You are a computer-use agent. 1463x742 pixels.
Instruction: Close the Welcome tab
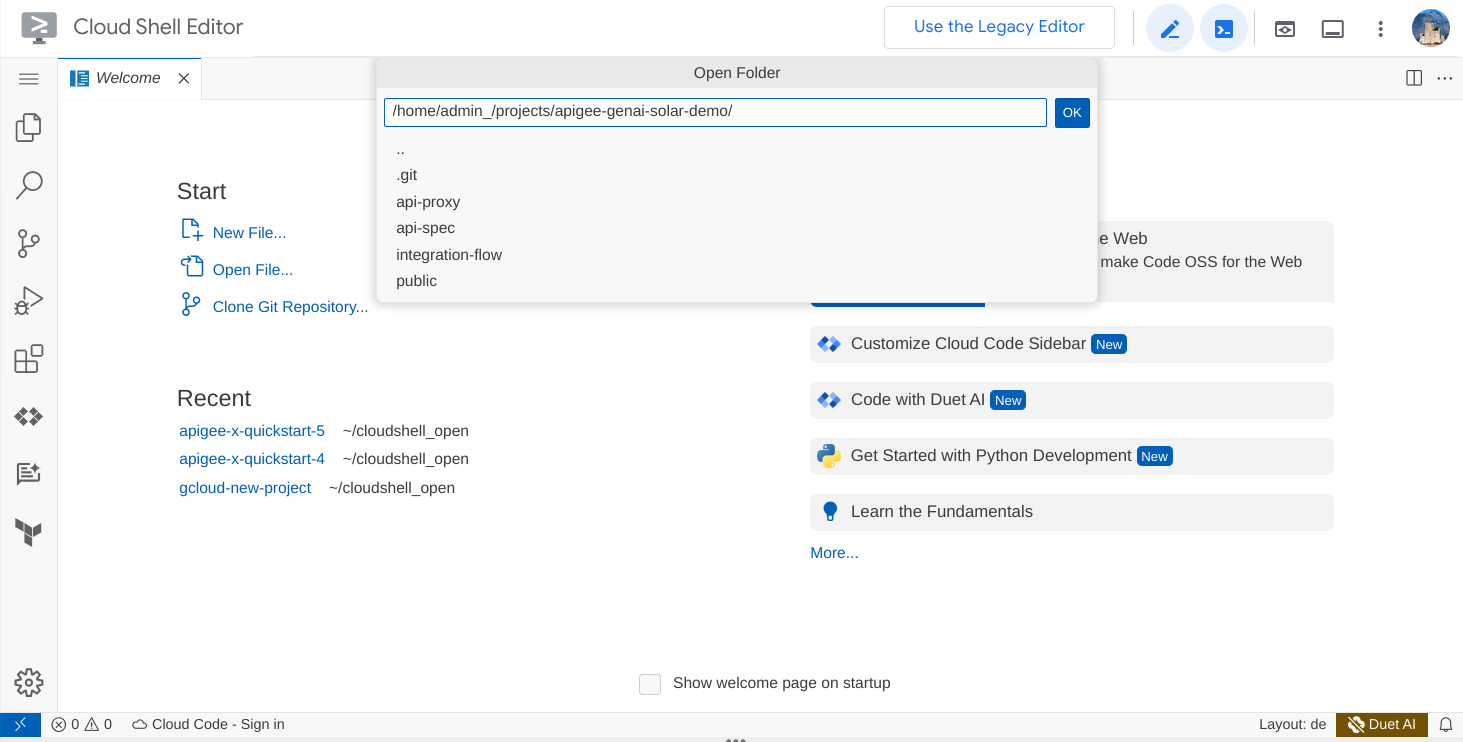(x=184, y=78)
